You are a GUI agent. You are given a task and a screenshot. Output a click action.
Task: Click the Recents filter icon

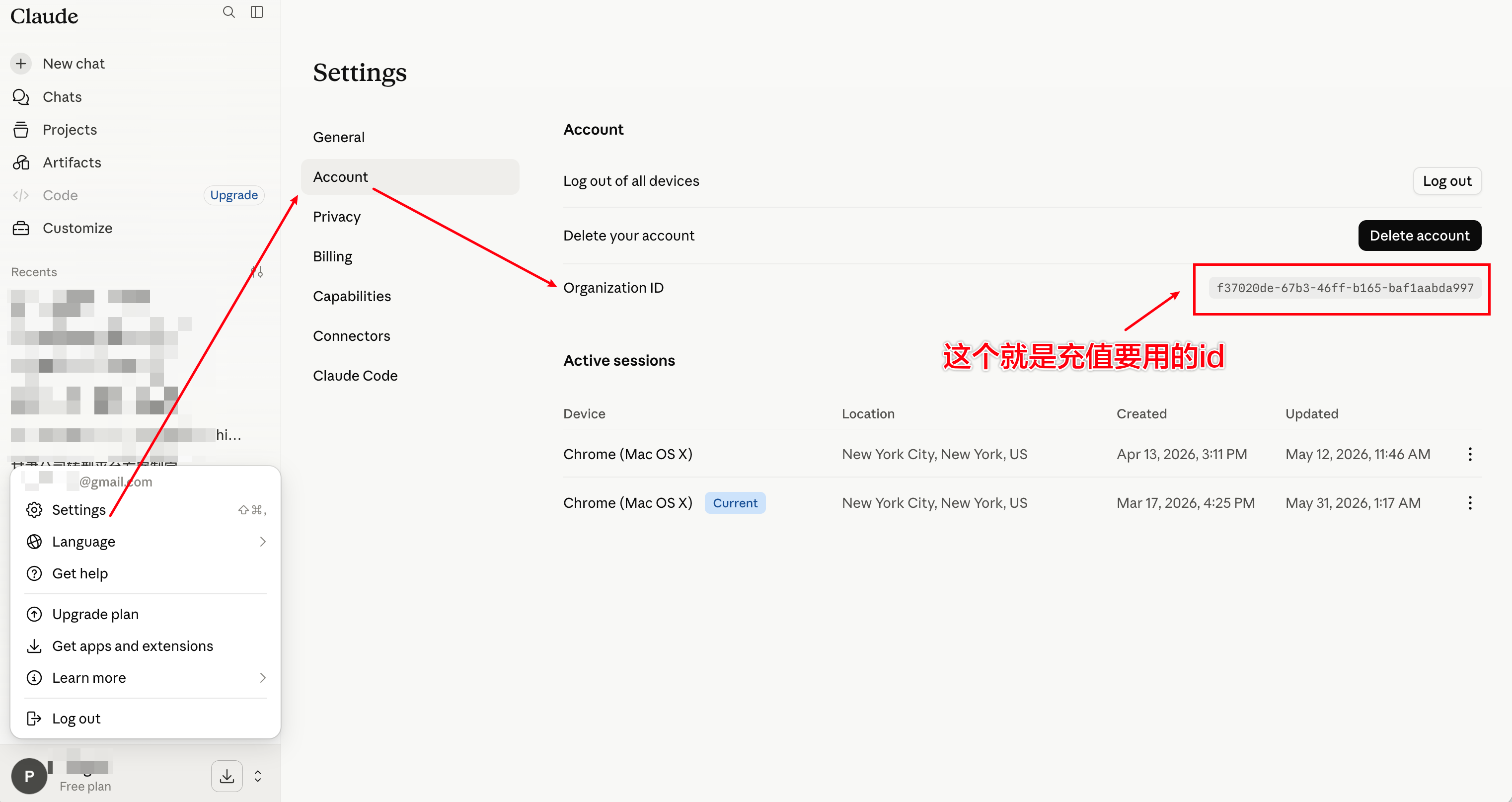click(256, 272)
